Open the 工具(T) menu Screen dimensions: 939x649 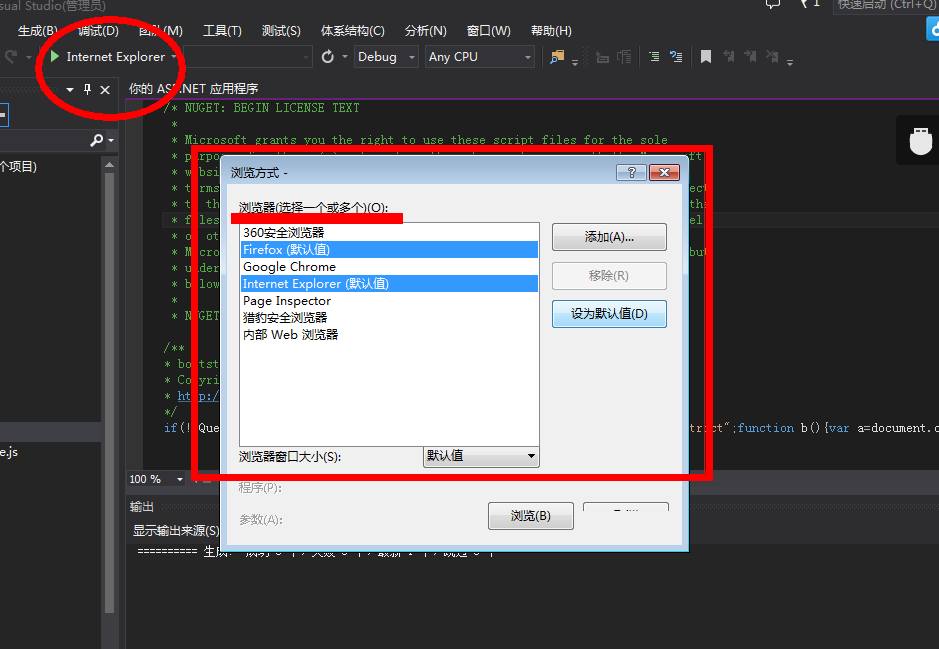[x=222, y=31]
